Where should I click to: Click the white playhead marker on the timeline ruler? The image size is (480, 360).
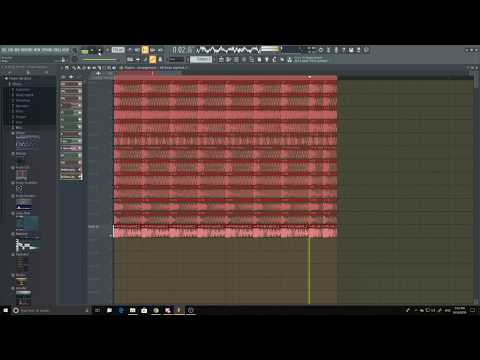(309, 77)
